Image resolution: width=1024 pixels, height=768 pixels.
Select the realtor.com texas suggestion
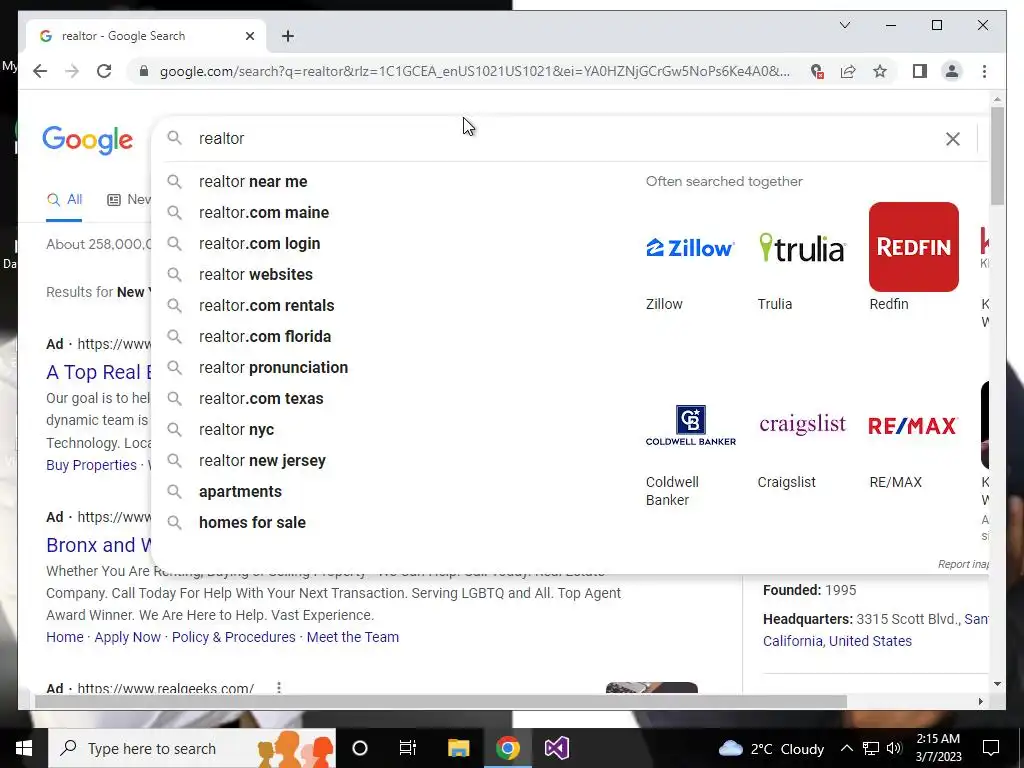click(x=261, y=398)
